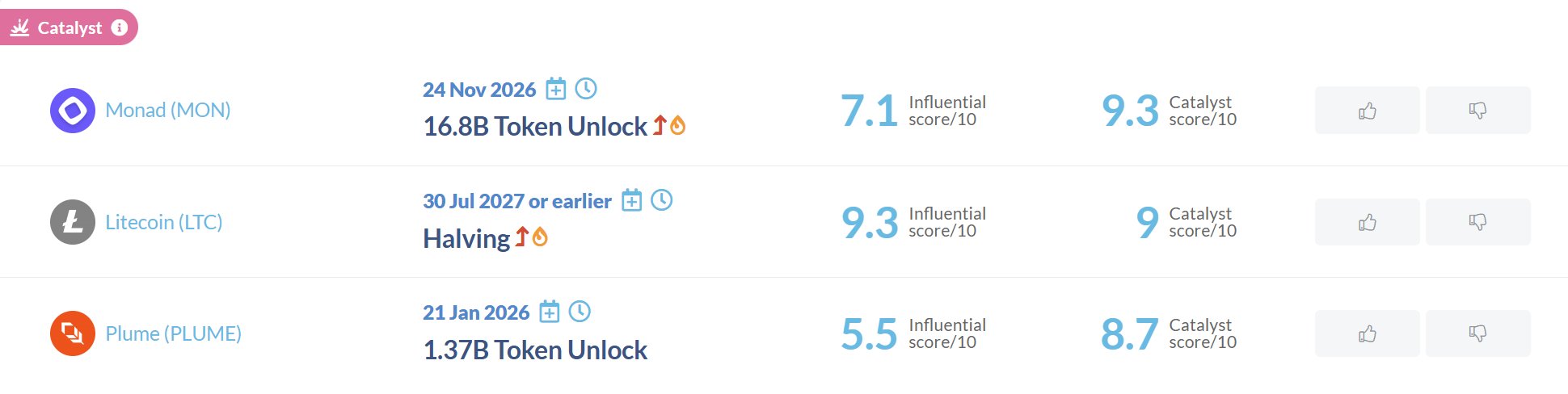
Task: Add Plume token unlock to calendar
Action: click(549, 312)
